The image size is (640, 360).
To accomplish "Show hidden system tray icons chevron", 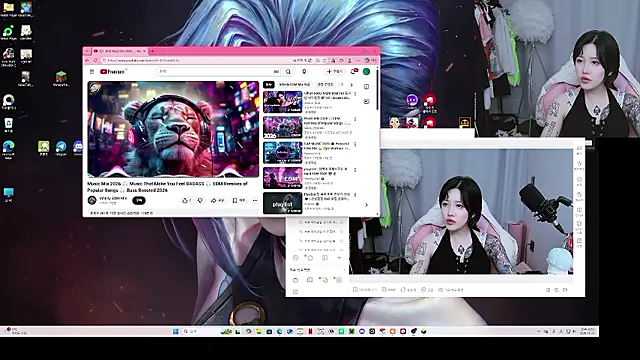I will click(x=538, y=331).
